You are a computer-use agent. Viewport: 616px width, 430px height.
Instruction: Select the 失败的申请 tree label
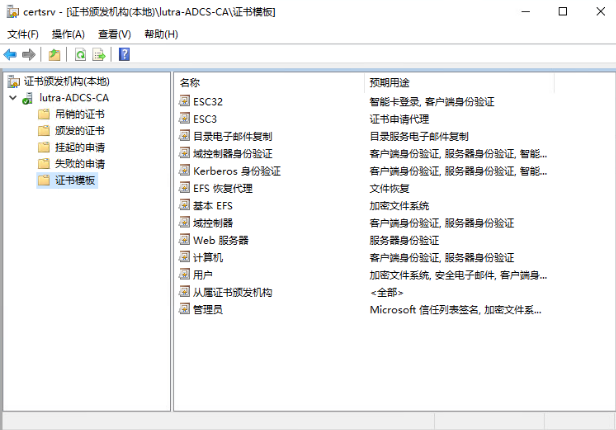point(80,164)
